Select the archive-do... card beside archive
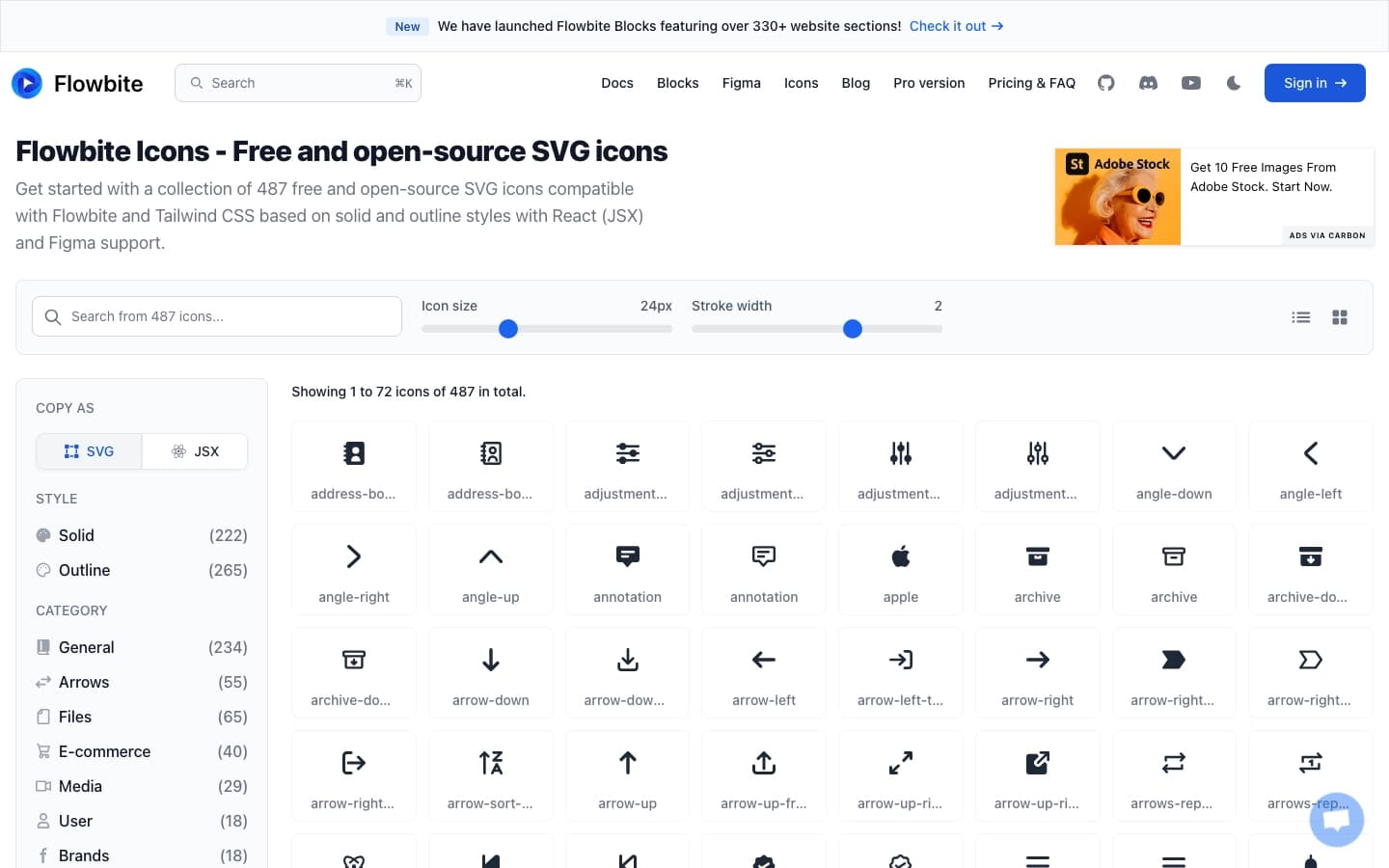Viewport: 1389px width, 868px height. [x=1311, y=569]
